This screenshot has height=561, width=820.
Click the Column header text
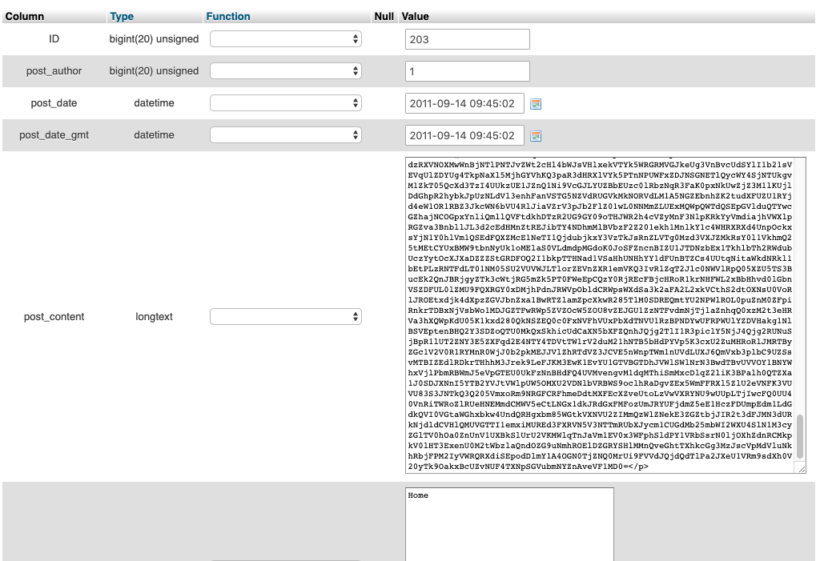[x=25, y=16]
